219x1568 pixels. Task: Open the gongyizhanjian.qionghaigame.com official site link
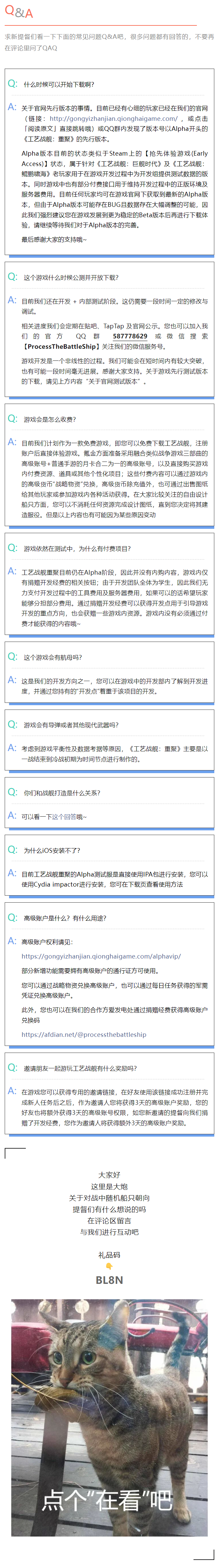(x=113, y=119)
